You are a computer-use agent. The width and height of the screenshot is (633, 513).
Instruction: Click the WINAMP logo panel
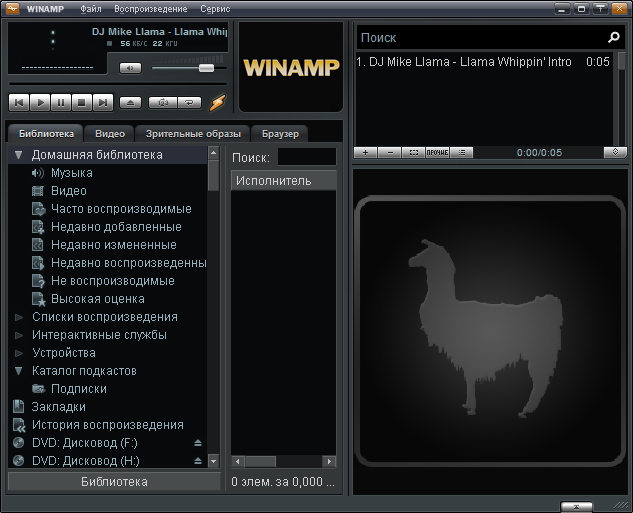pos(291,67)
